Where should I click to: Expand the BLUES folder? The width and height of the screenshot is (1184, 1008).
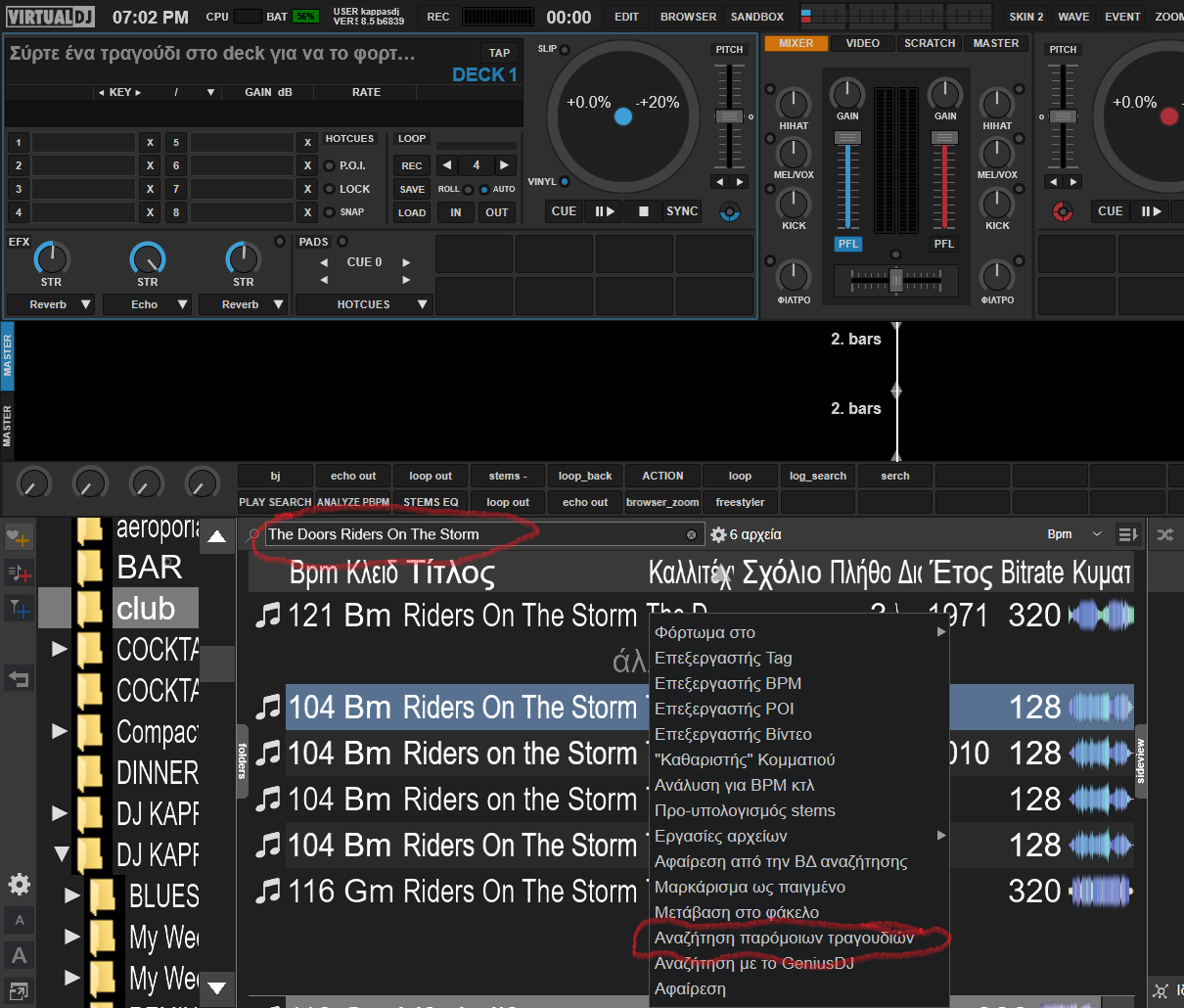(72, 894)
